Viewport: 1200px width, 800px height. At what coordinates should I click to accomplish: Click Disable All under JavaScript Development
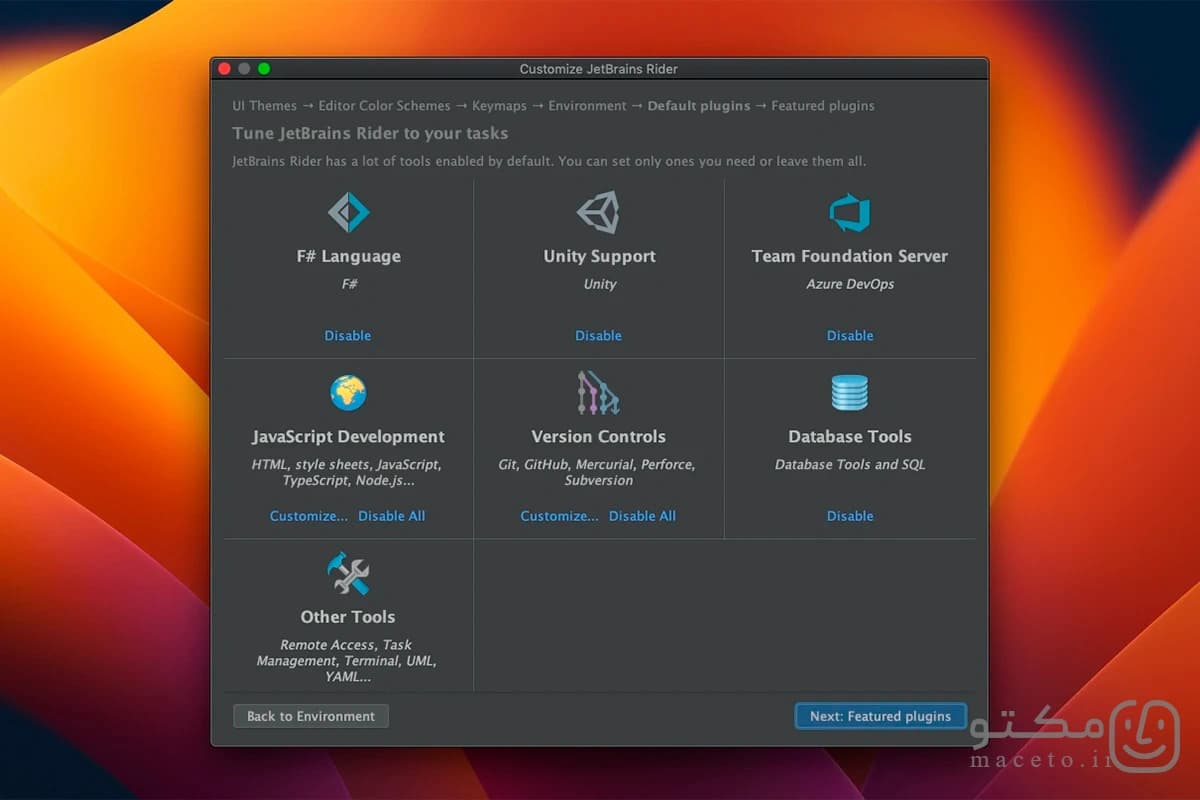coord(392,516)
